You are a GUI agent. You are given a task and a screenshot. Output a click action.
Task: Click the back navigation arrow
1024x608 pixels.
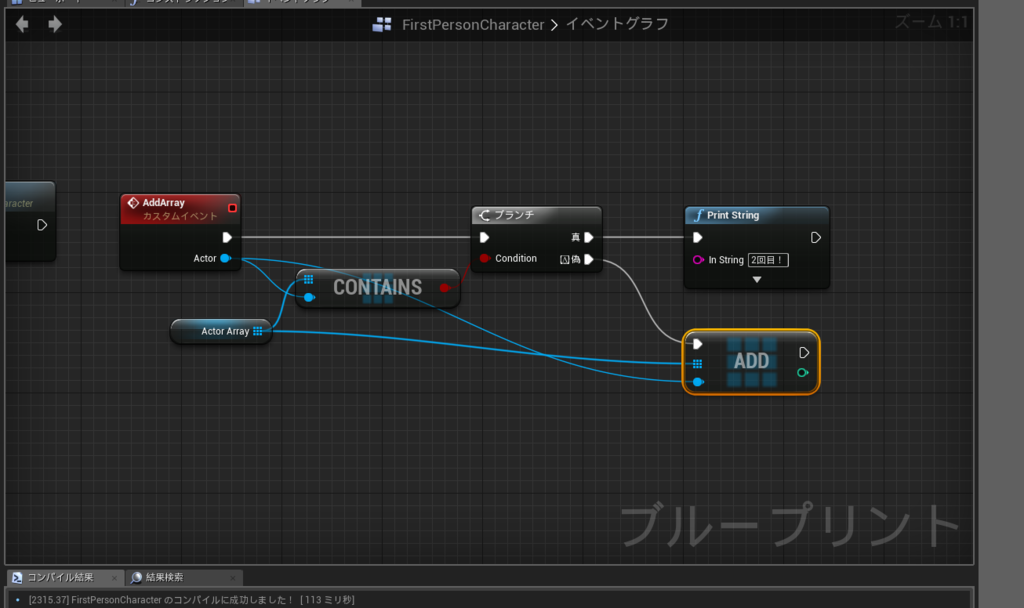click(21, 23)
